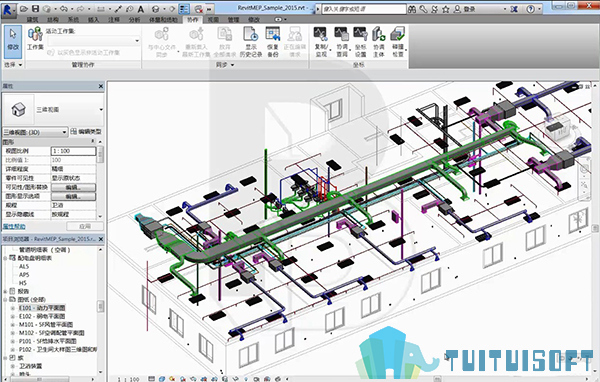
Task: Click the Help question mark icon
Action: coord(530,9)
